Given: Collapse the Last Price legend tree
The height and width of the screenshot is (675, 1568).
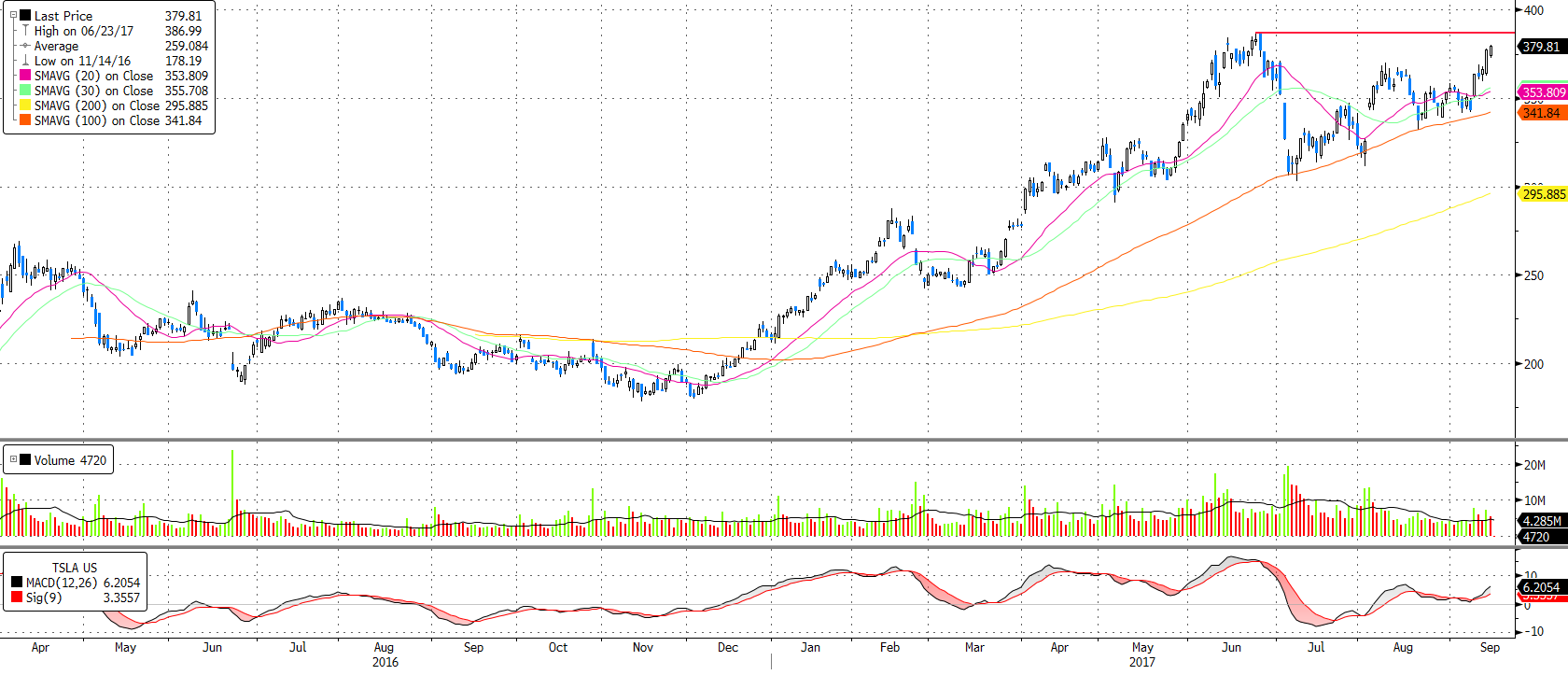Looking at the screenshot, I should 13,15.
